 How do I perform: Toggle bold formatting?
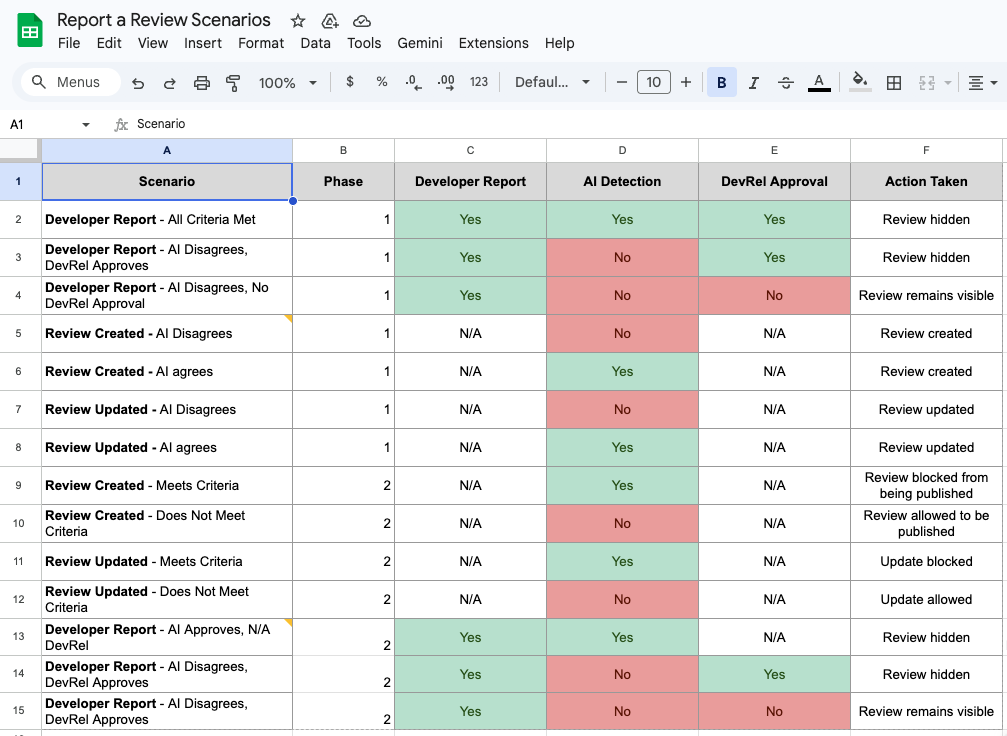coord(722,82)
